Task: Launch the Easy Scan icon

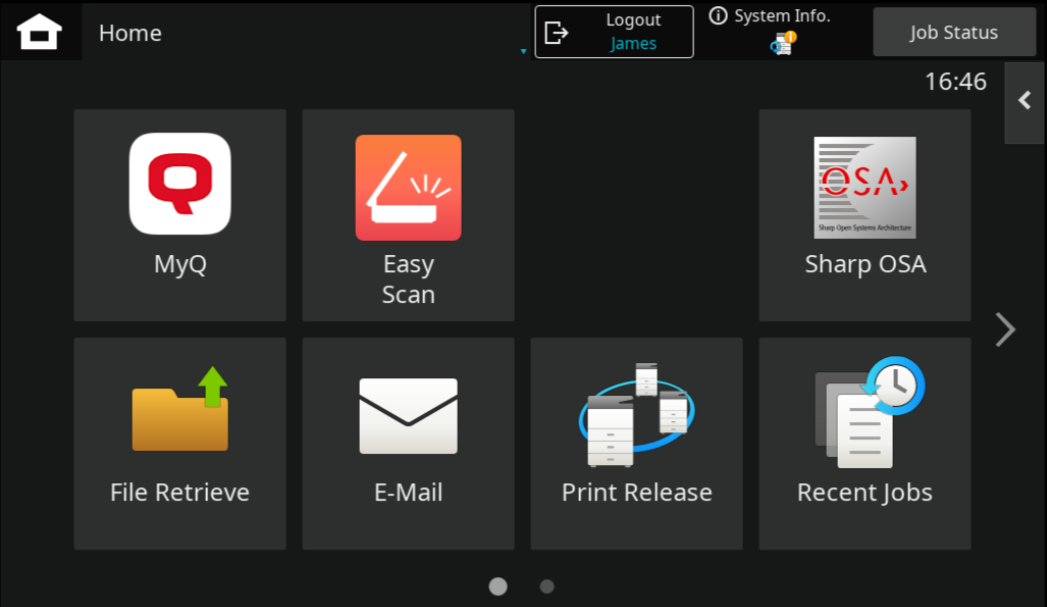Action: coord(408,188)
